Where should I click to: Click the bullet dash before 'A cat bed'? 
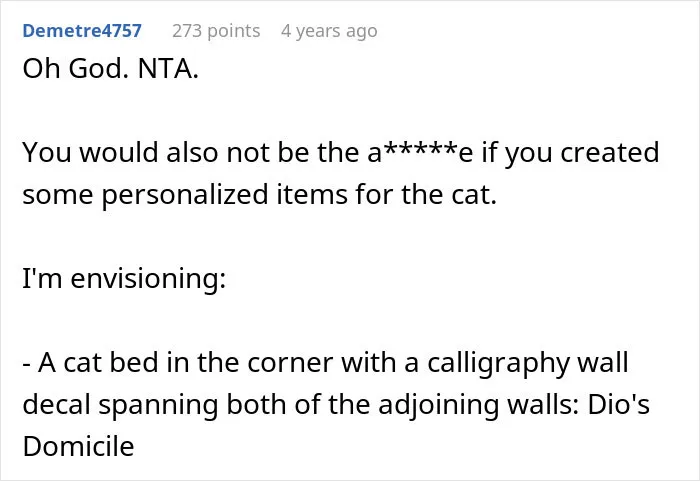click(x=26, y=364)
